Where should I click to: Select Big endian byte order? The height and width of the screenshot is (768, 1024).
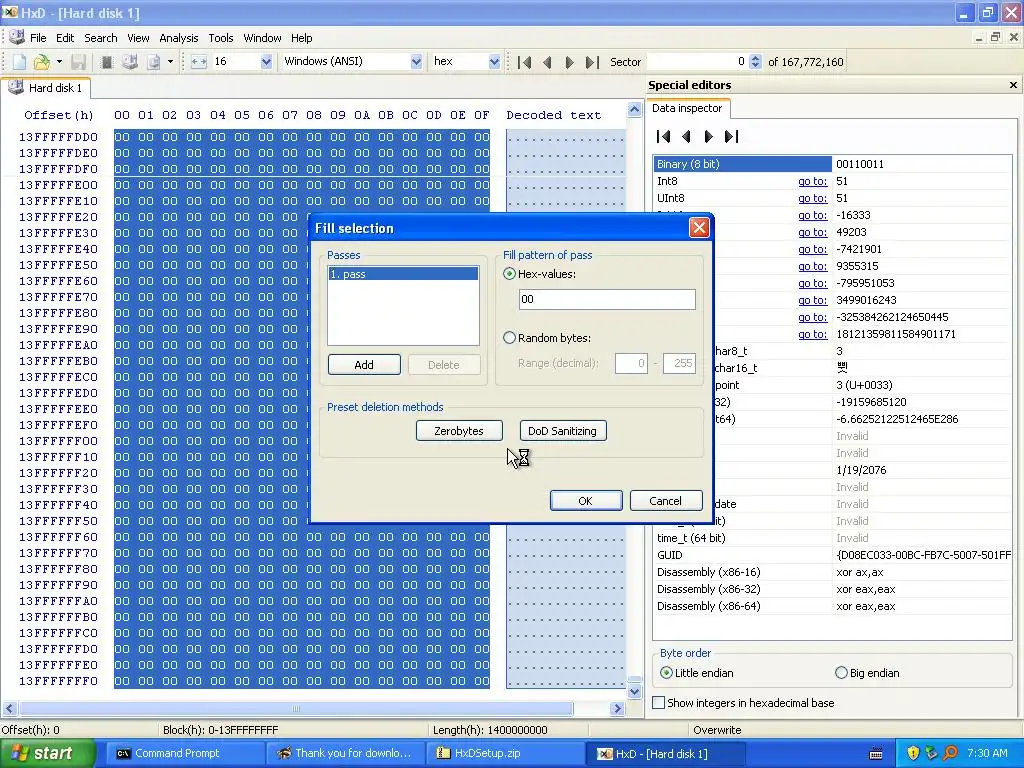[x=841, y=673]
